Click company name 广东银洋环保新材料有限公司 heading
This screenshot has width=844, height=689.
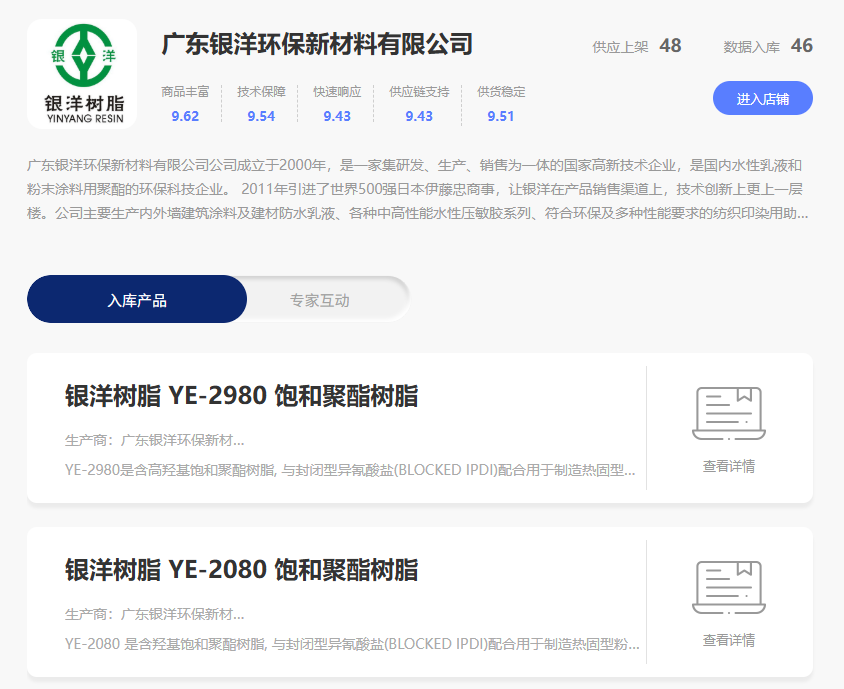pos(316,44)
